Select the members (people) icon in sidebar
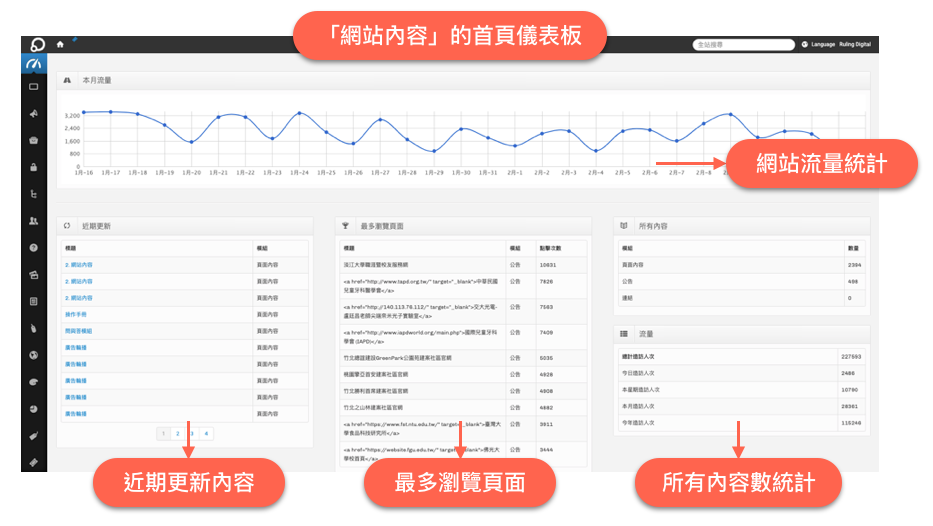 point(34,220)
